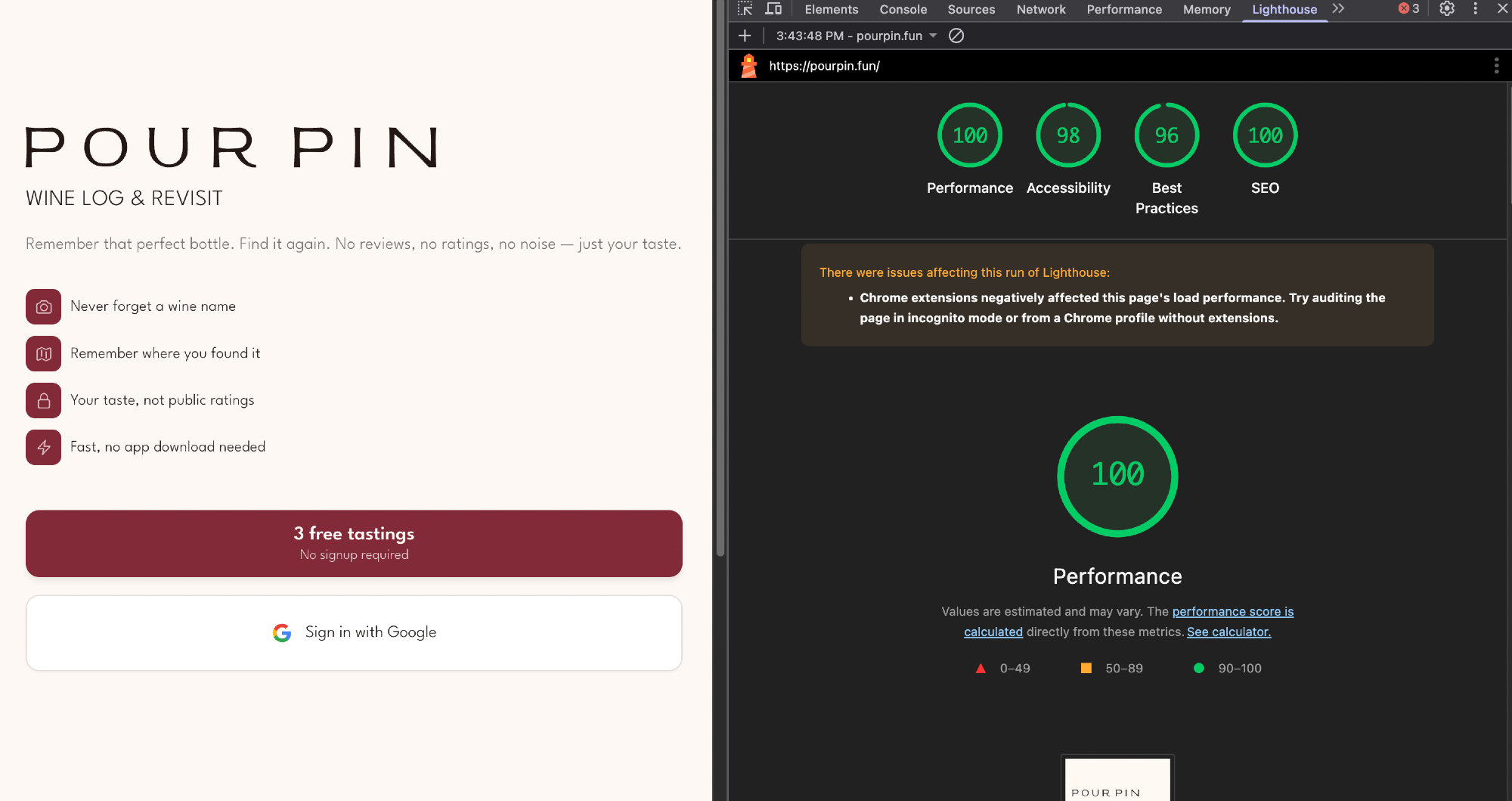Open Lighthouse report three-dot tools menu
The width and height of the screenshot is (1512, 801).
pyautogui.click(x=1496, y=66)
